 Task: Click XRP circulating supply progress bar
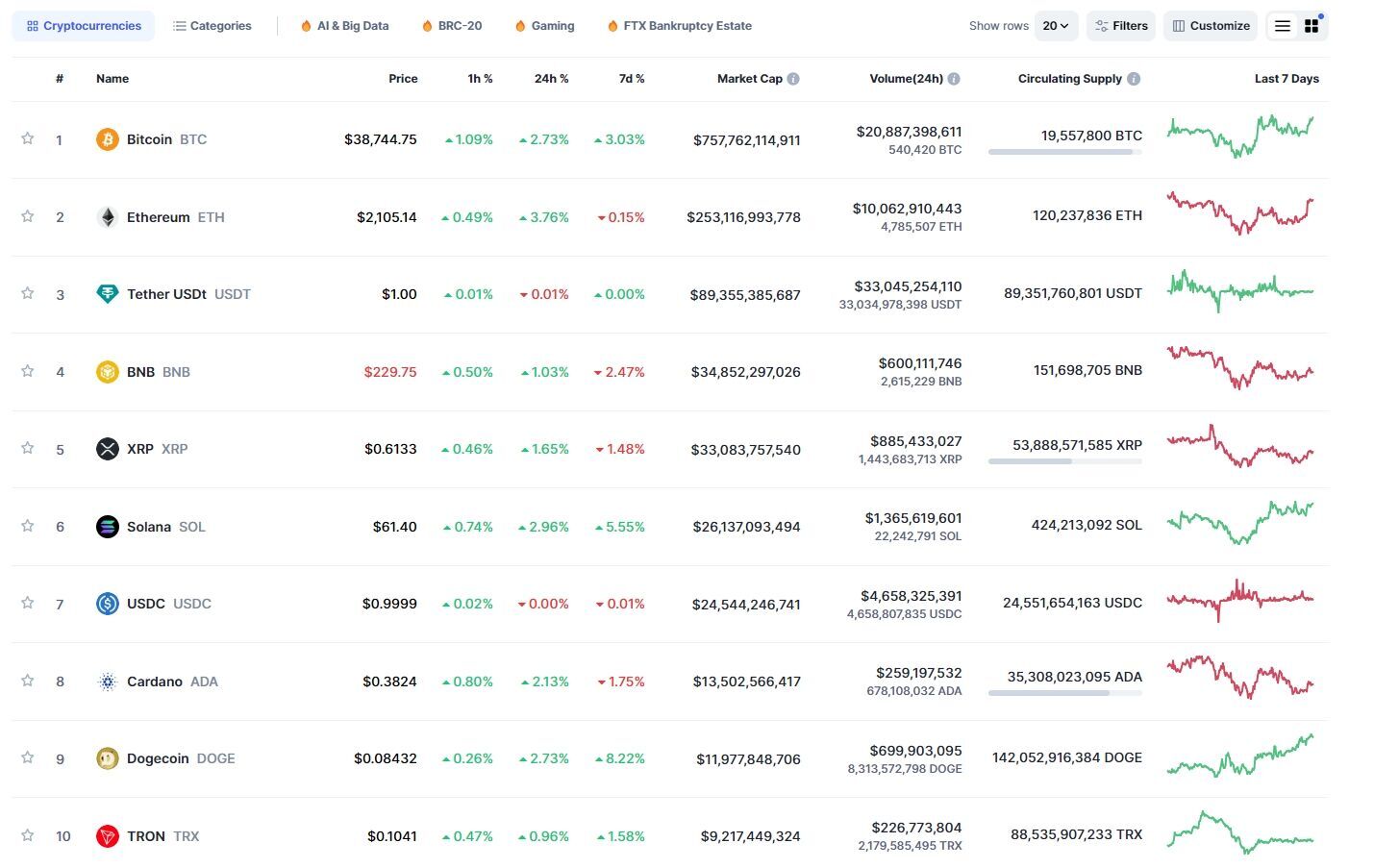coord(1065,461)
